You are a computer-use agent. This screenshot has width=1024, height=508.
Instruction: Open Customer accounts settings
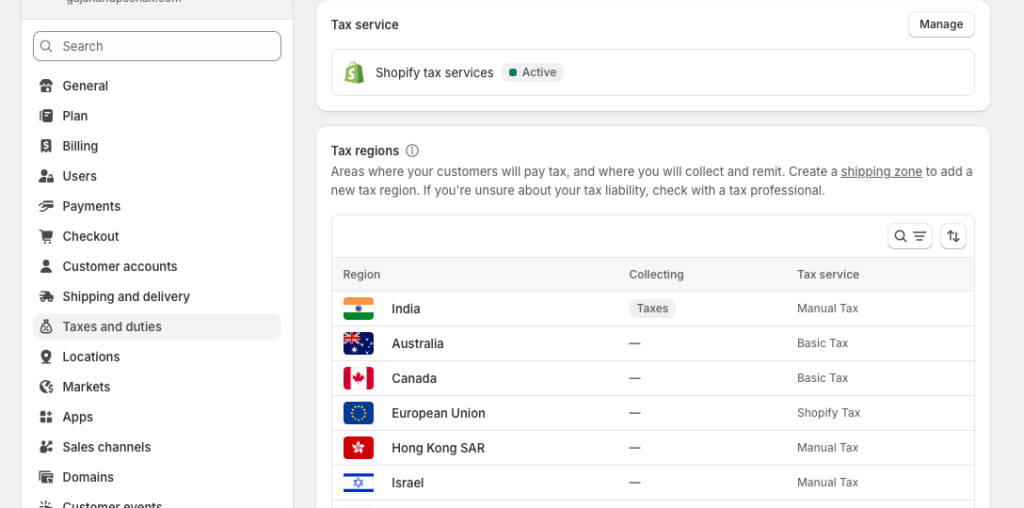coord(119,266)
